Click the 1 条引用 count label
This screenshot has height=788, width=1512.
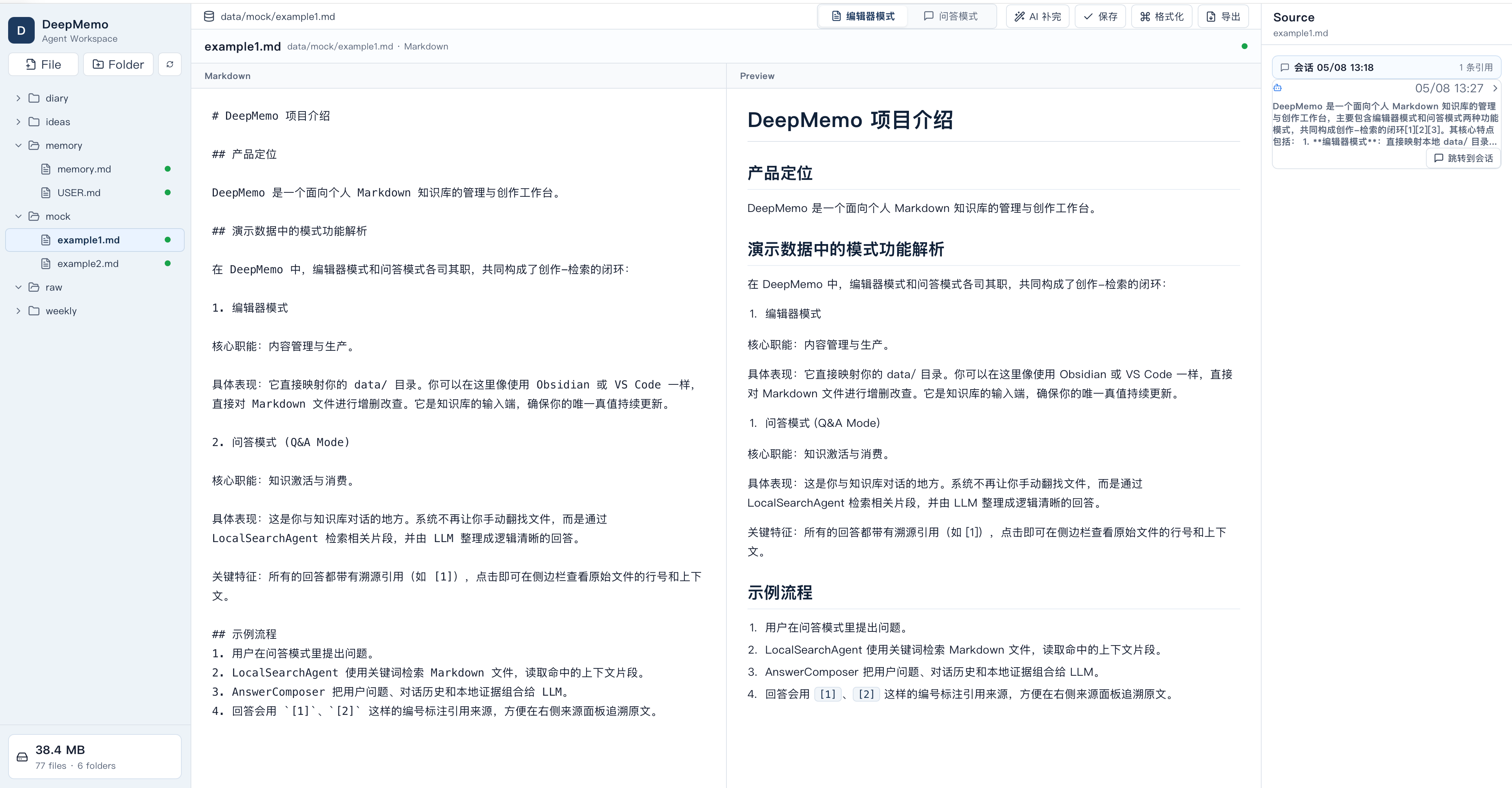pos(1475,68)
